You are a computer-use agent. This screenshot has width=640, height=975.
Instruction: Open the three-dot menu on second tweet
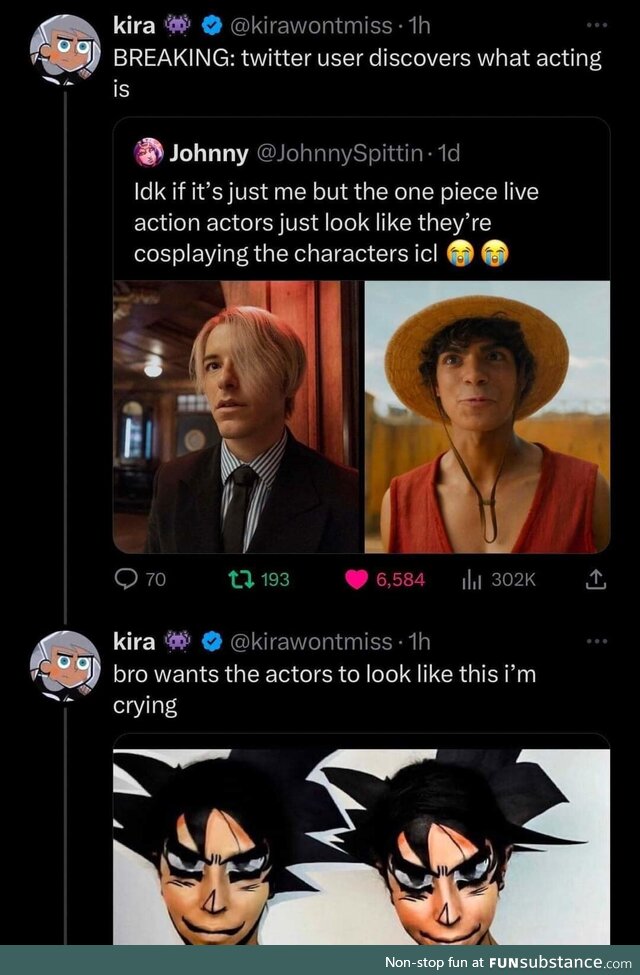(x=596, y=641)
